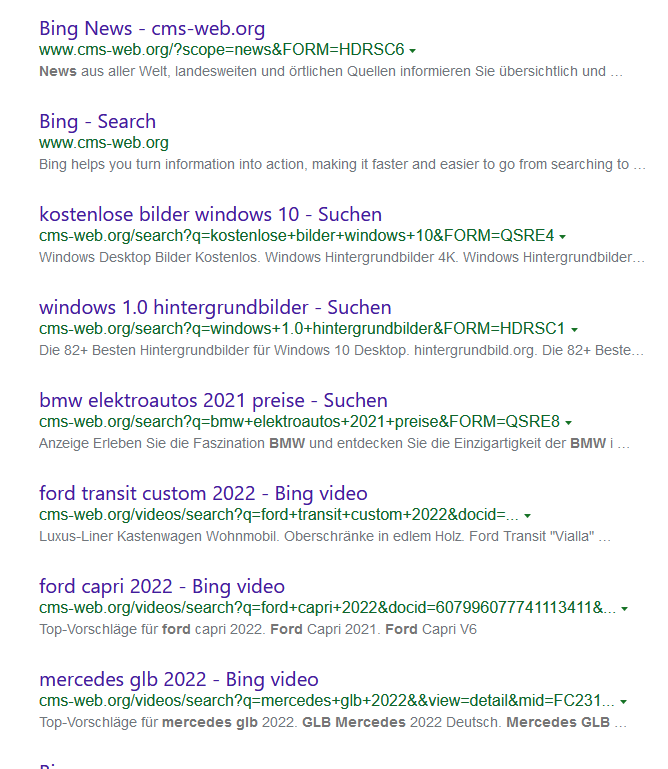Click green www.cms-web.org URL under Bing - Search
Image resolution: width=668 pixels, height=769 pixels.
click(104, 143)
